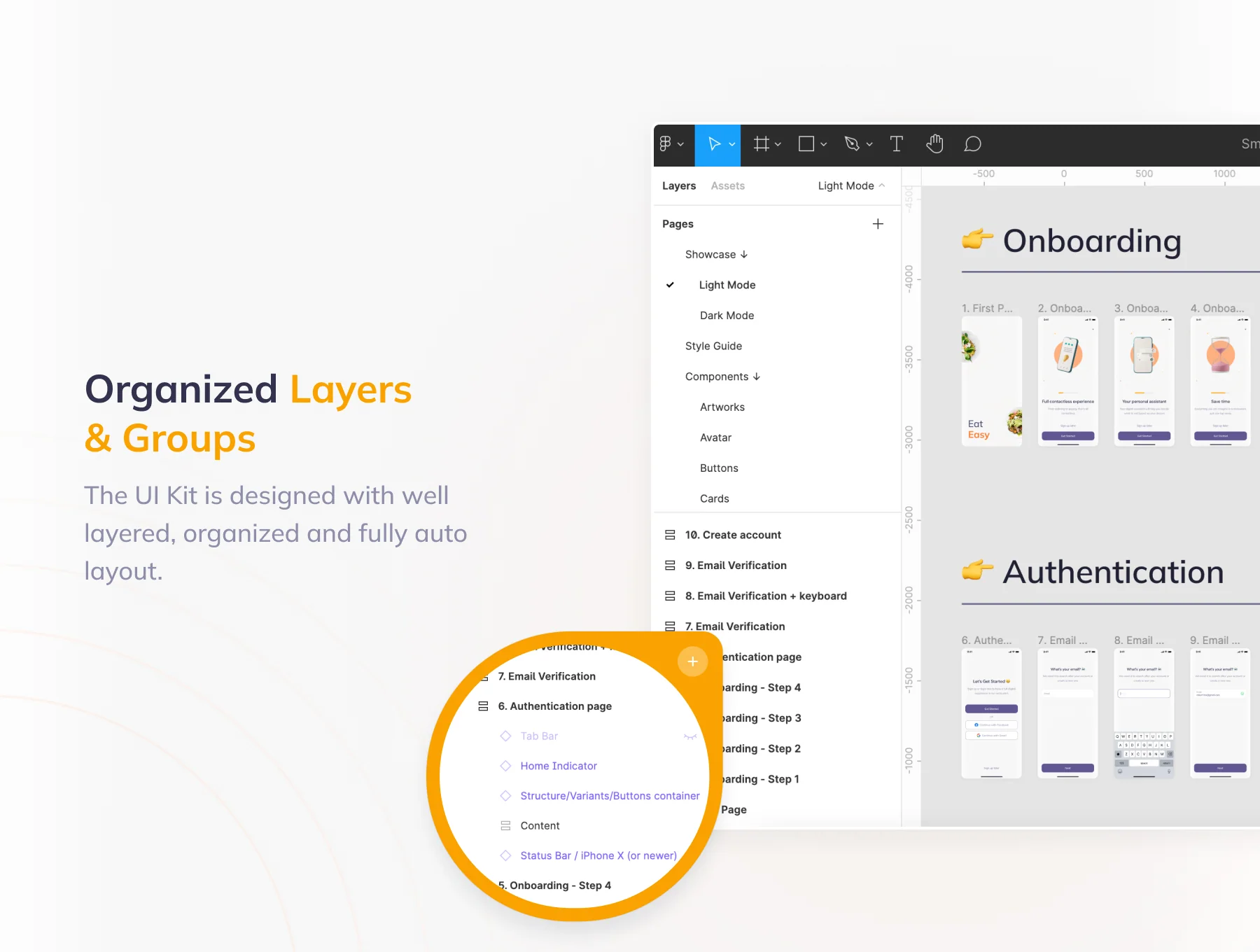Image resolution: width=1260 pixels, height=952 pixels.
Task: Select the Rectangle shape tool
Action: (x=806, y=144)
